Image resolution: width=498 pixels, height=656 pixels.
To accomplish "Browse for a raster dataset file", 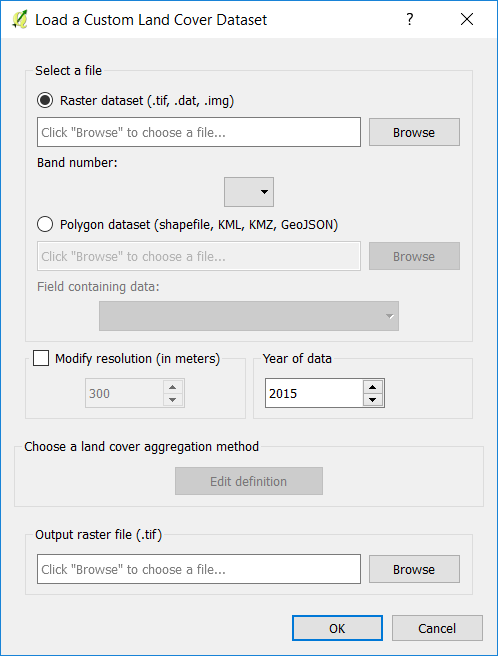I will (414, 132).
